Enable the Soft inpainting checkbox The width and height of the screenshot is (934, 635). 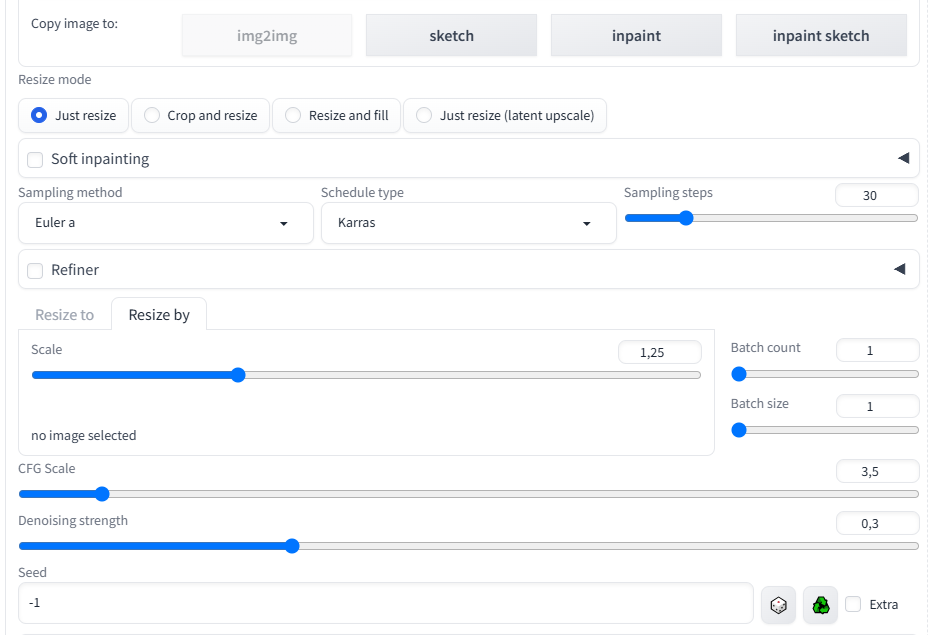coord(35,160)
